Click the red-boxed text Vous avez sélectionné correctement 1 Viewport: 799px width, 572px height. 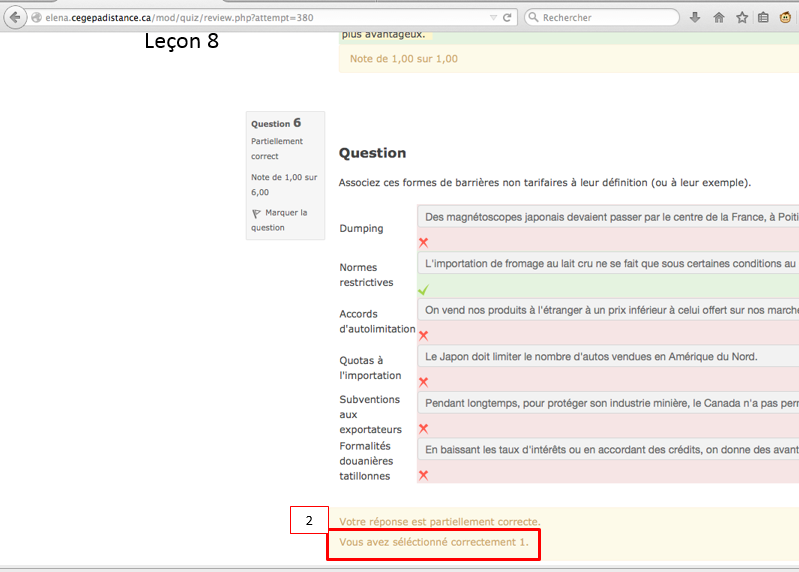(434, 542)
